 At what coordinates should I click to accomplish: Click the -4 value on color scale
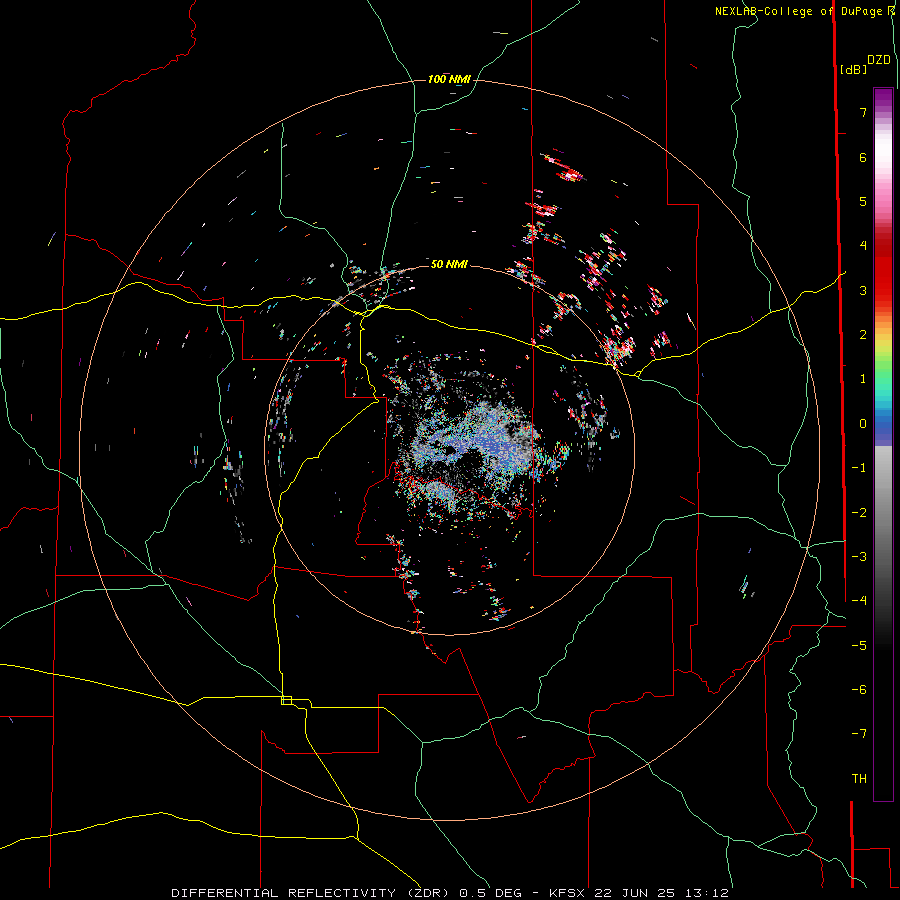click(x=859, y=601)
